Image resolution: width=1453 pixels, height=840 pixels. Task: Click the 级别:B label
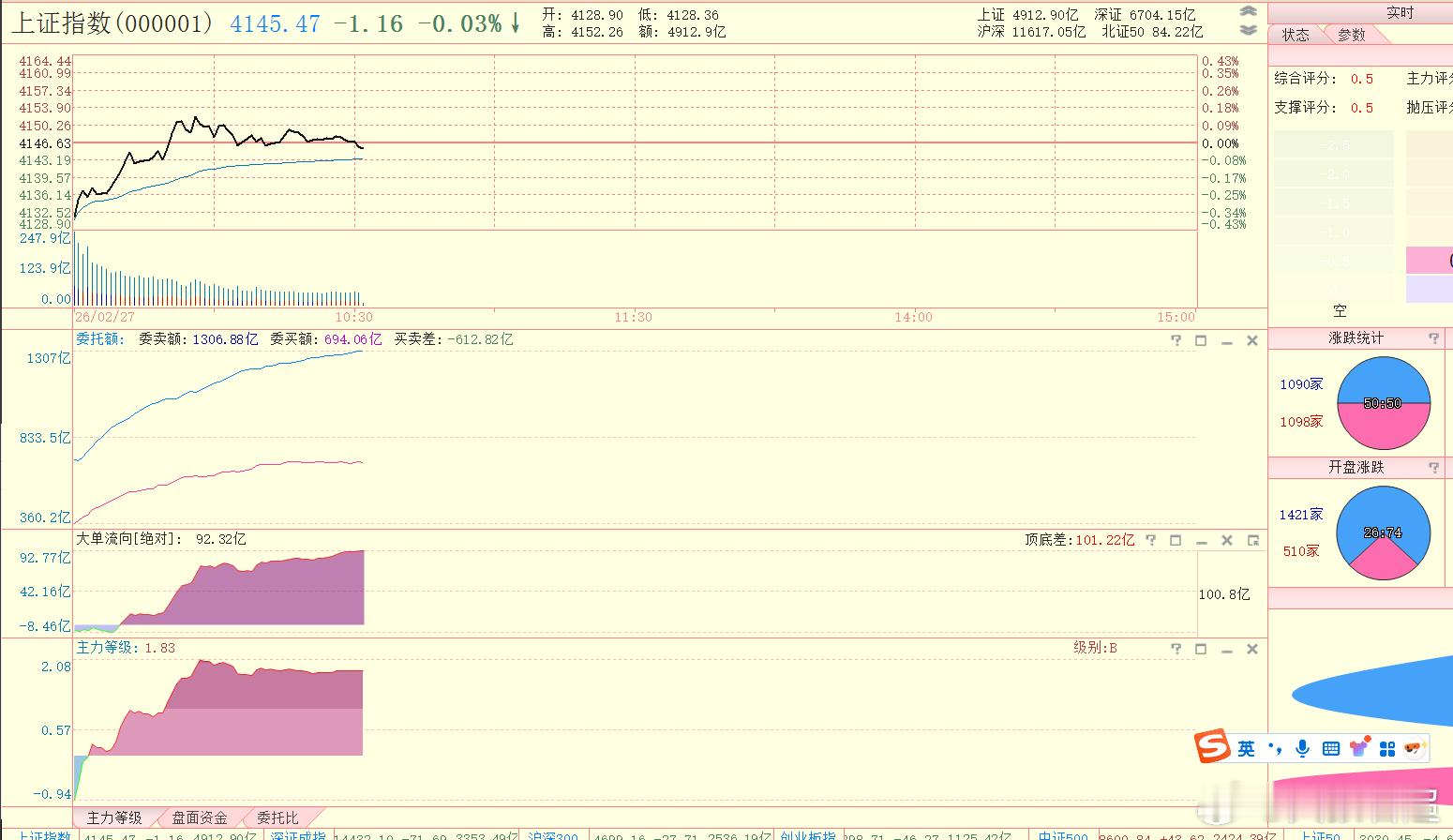tap(1095, 648)
